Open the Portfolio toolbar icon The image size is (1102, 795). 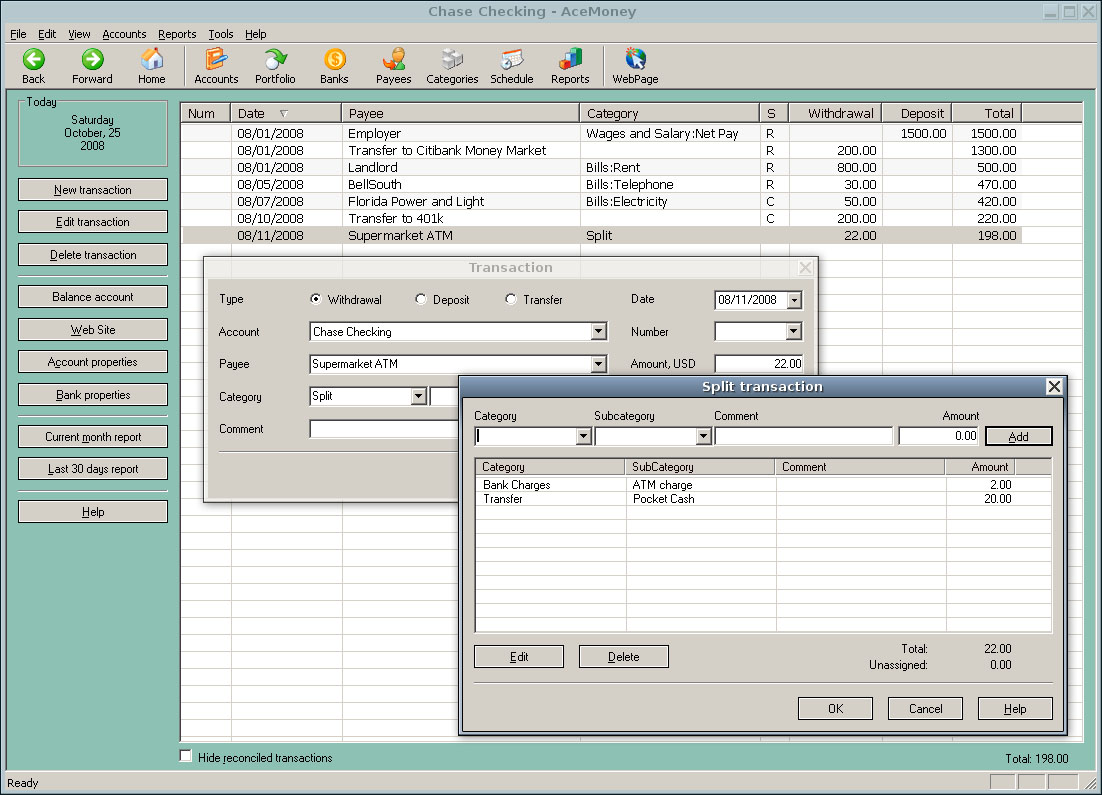pos(275,66)
